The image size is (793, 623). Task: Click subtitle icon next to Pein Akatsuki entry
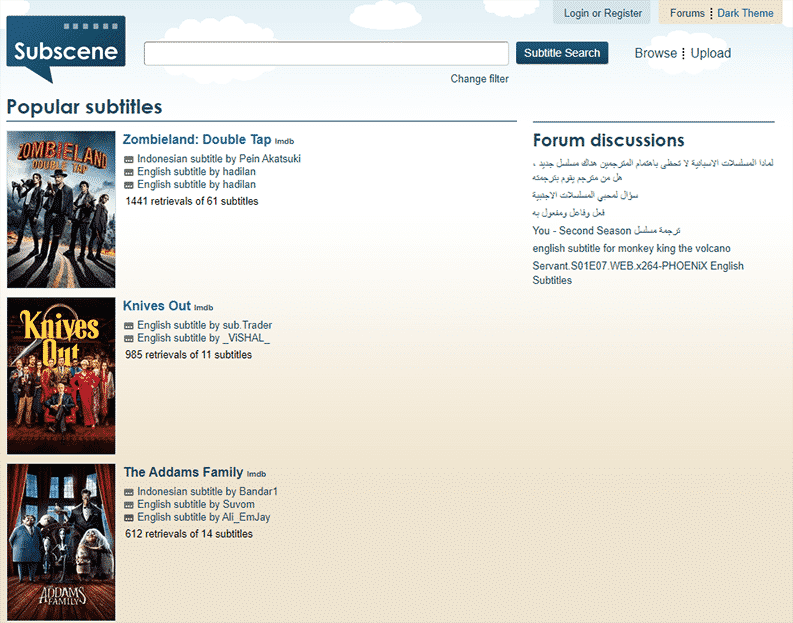click(129, 159)
